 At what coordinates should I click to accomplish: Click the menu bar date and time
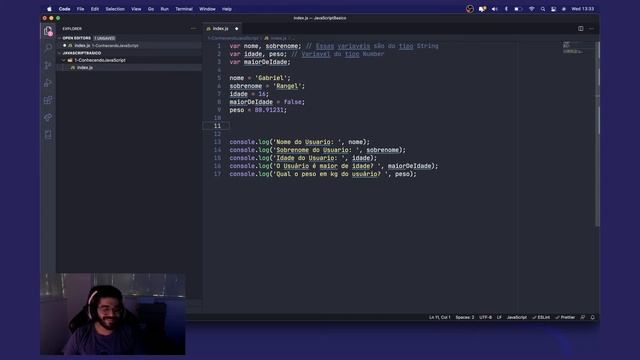(583, 9)
